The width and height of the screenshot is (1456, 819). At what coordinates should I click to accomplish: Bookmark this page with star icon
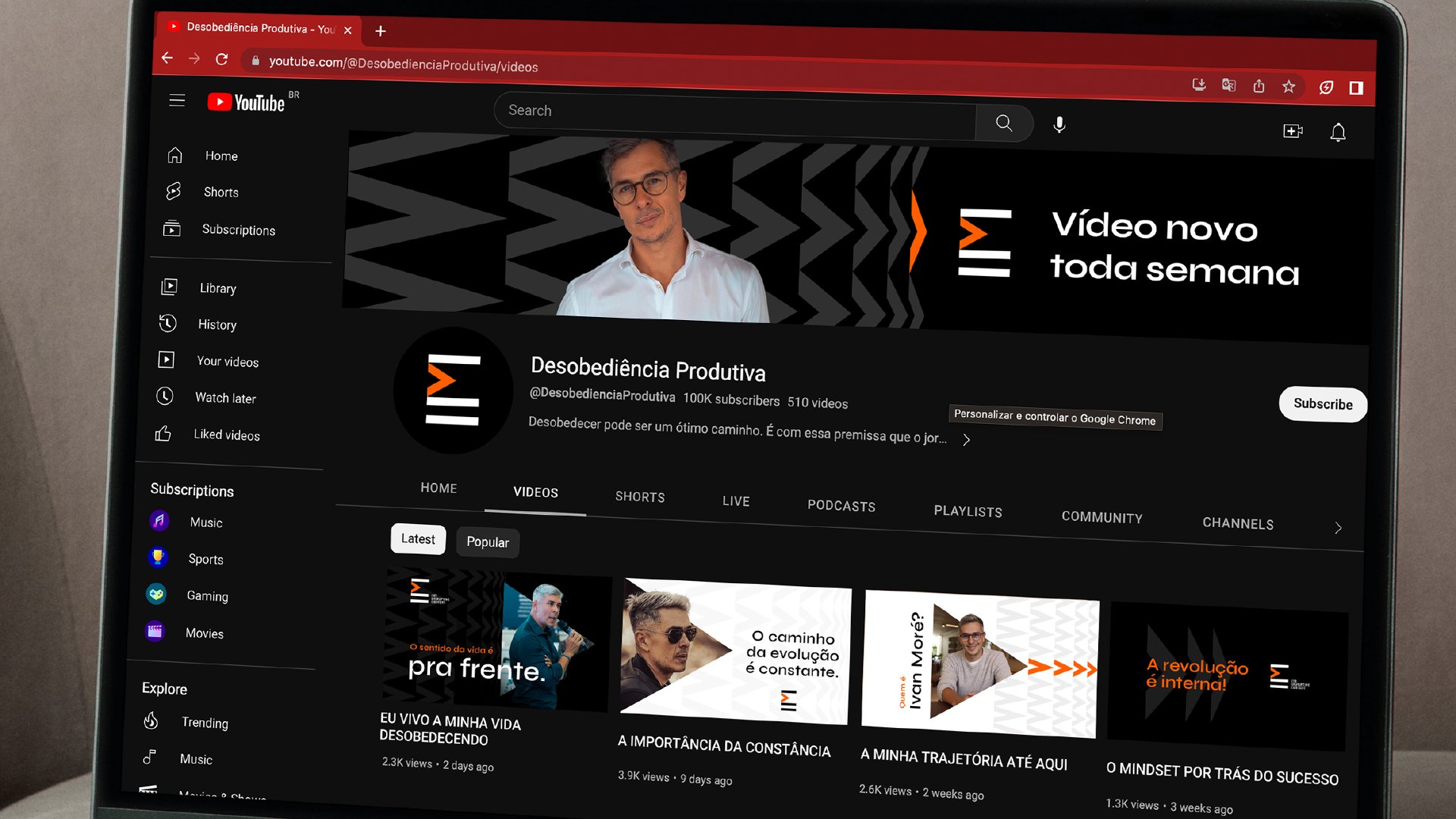tap(1288, 86)
